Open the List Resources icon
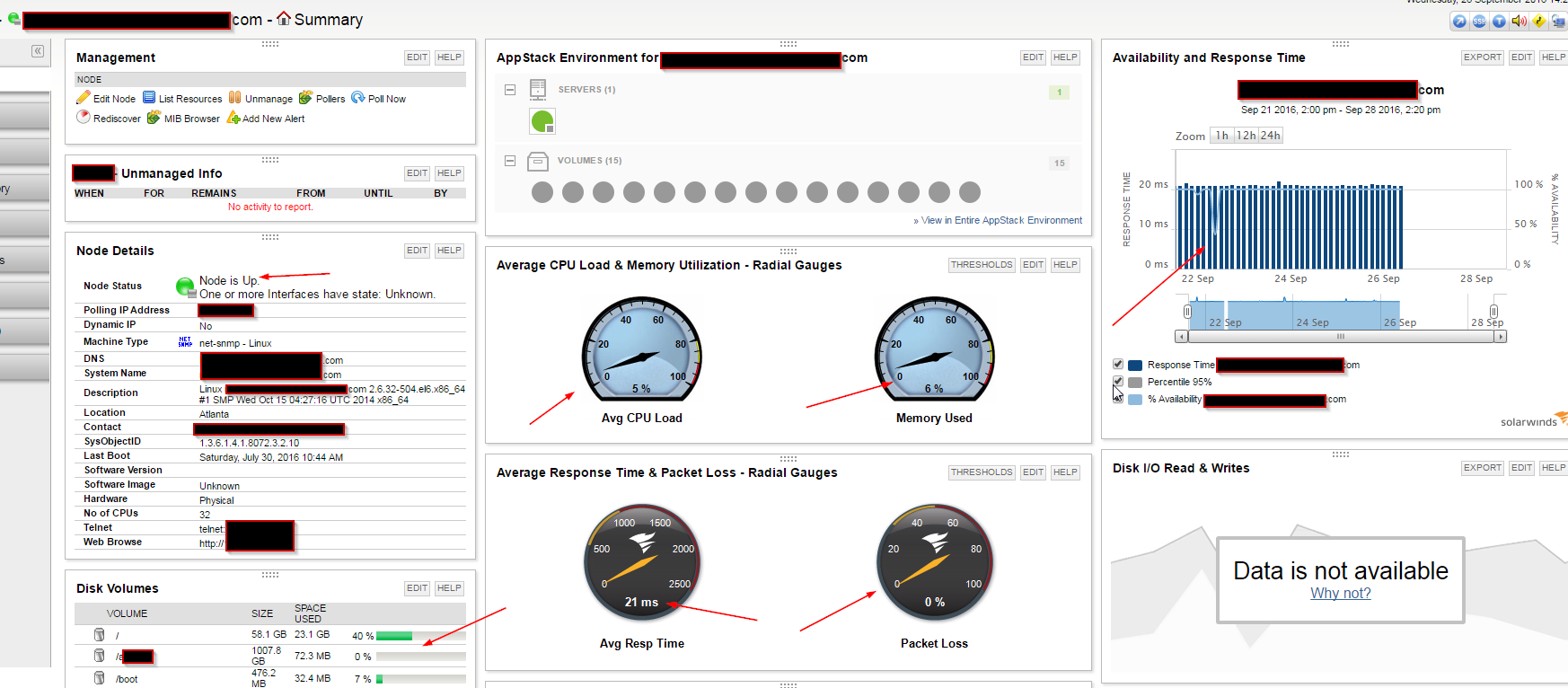Viewport: 1568px width, 688px height. [x=149, y=98]
